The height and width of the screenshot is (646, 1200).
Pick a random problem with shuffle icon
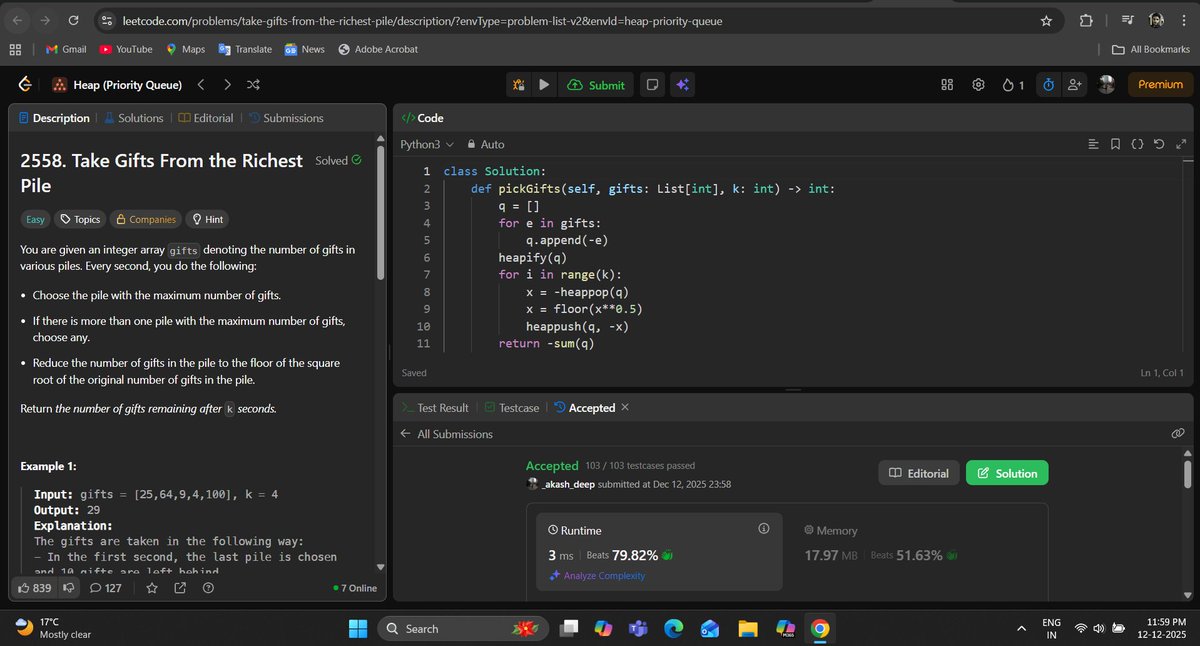(x=253, y=85)
